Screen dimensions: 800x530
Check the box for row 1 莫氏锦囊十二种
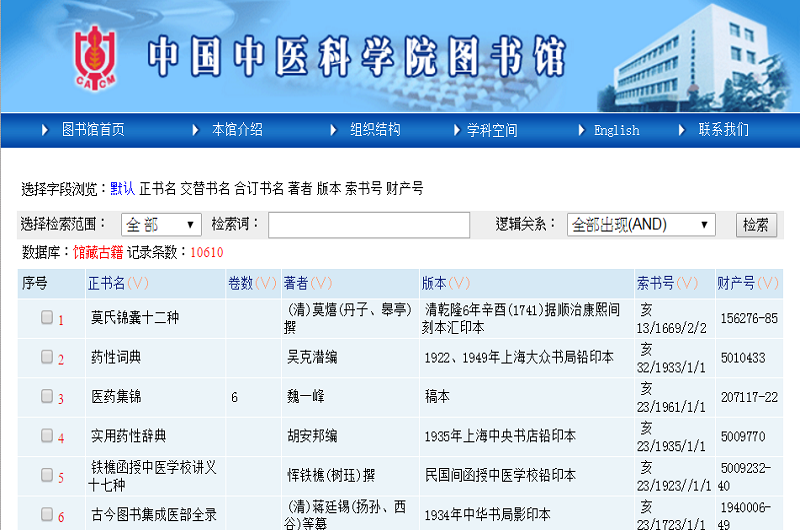point(47,317)
